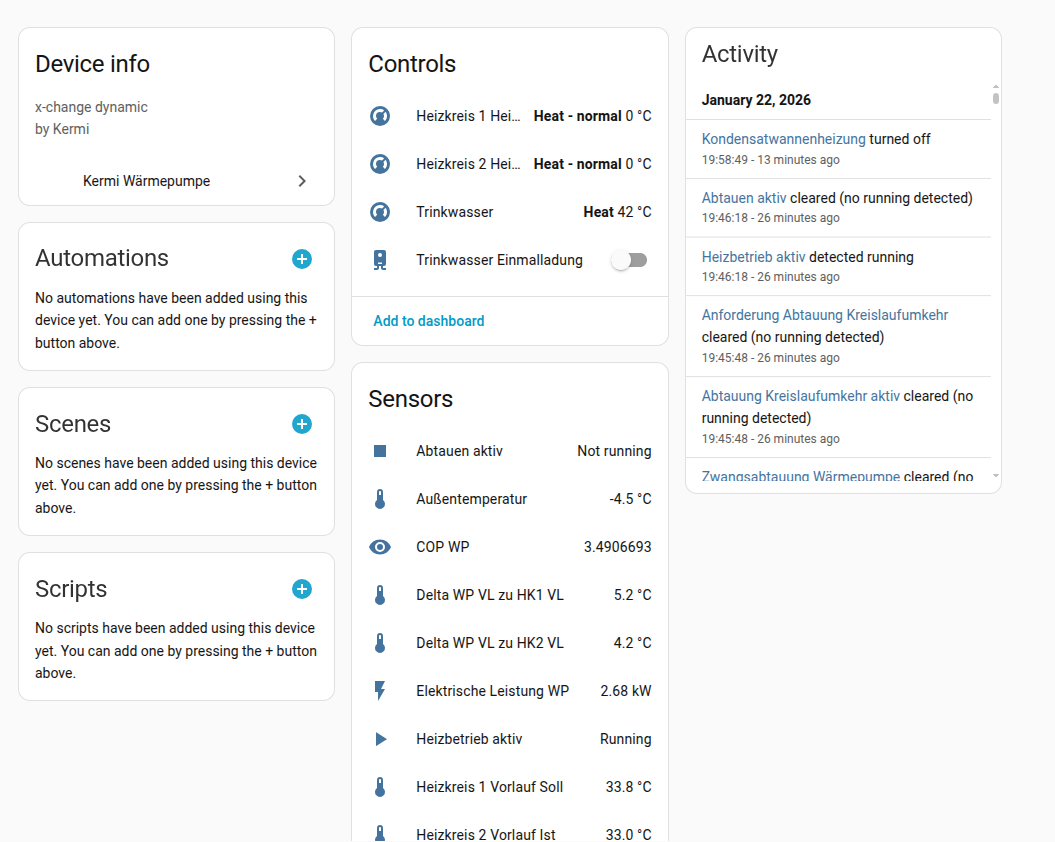Click Add to dashboard

428,321
